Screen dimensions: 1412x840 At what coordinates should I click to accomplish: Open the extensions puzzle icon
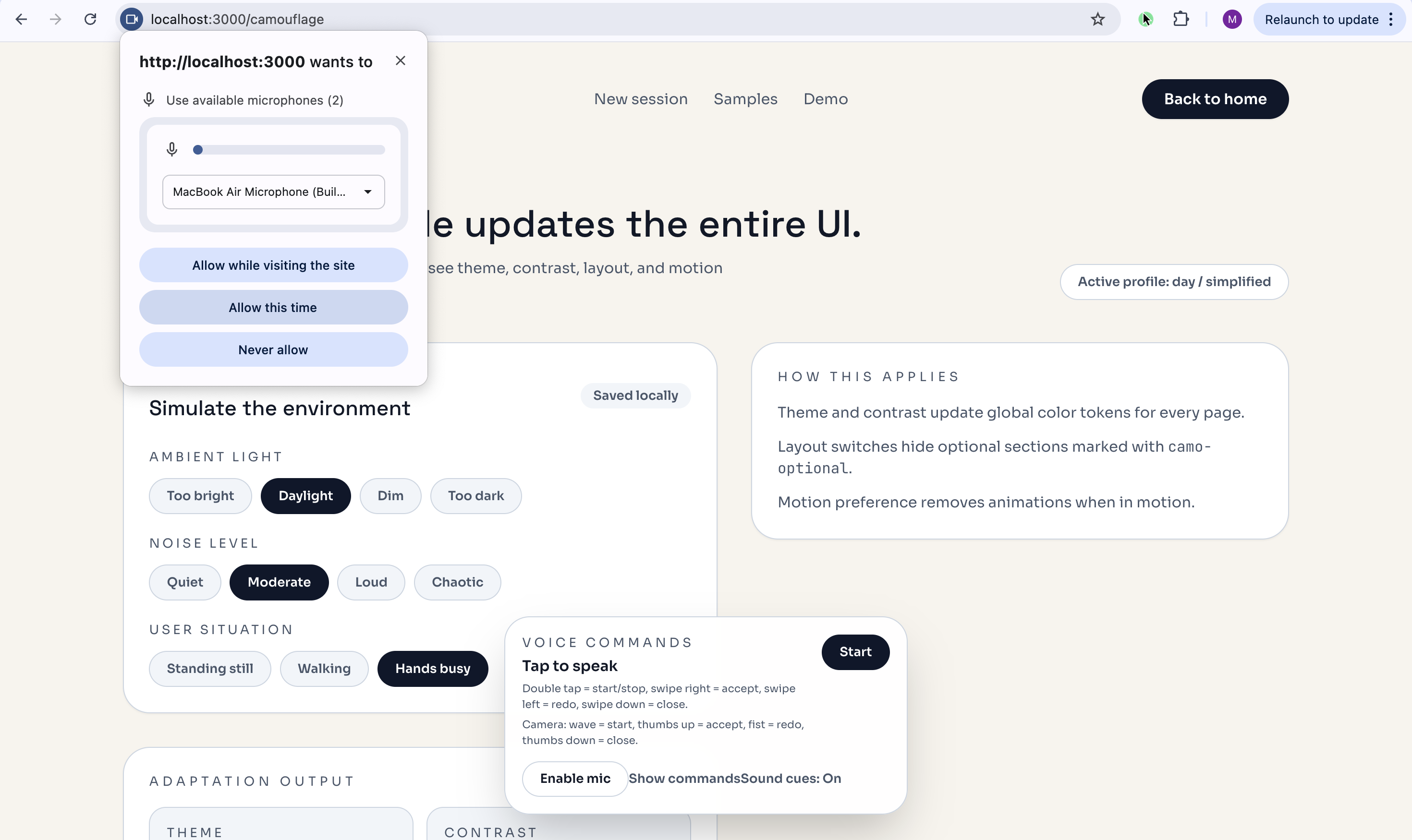pos(1181,19)
